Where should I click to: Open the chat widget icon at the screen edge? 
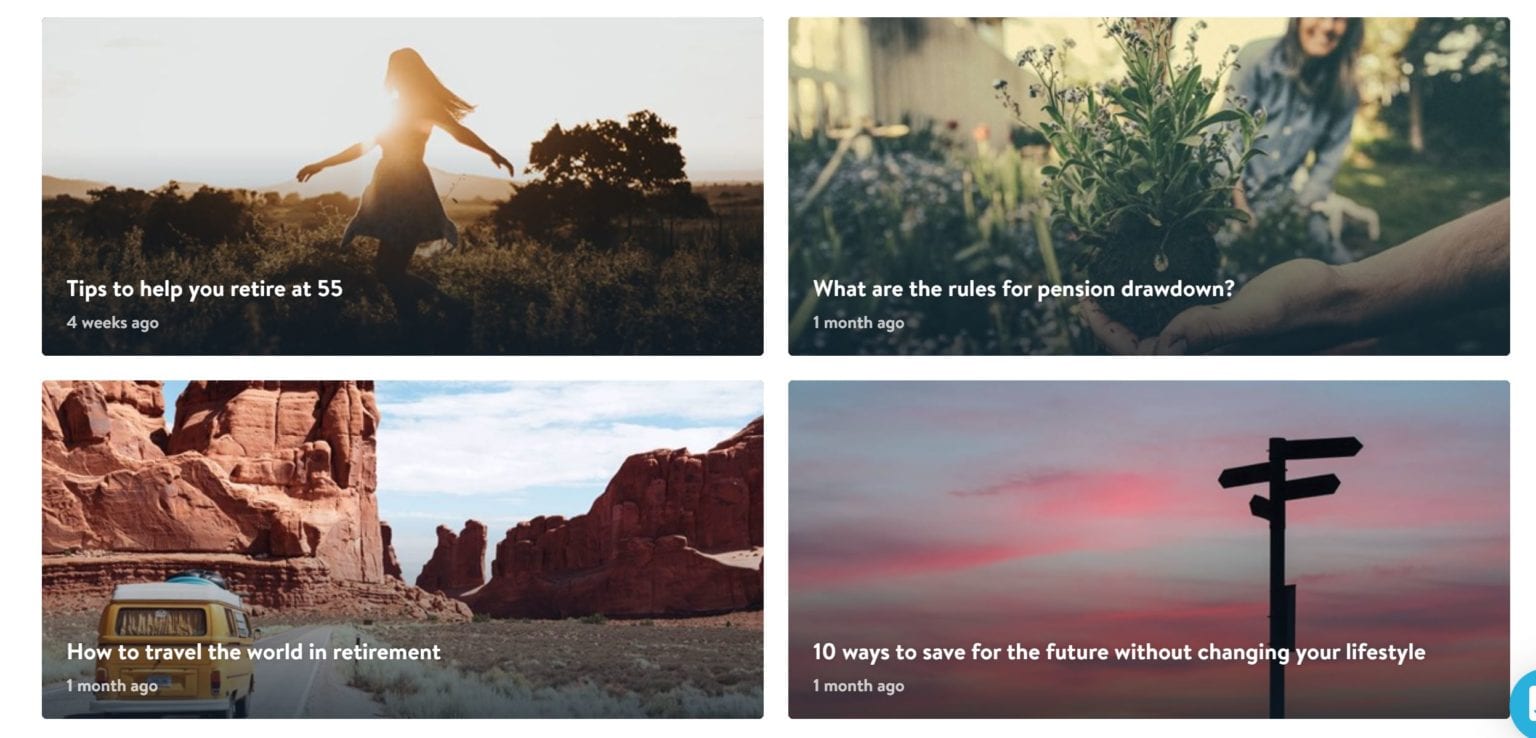tap(1524, 703)
